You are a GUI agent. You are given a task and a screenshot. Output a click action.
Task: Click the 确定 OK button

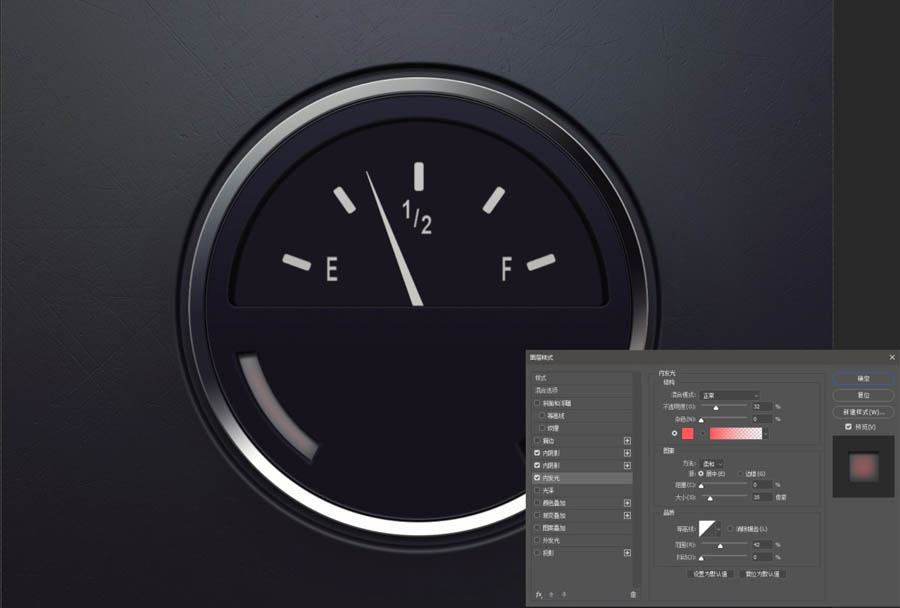863,378
